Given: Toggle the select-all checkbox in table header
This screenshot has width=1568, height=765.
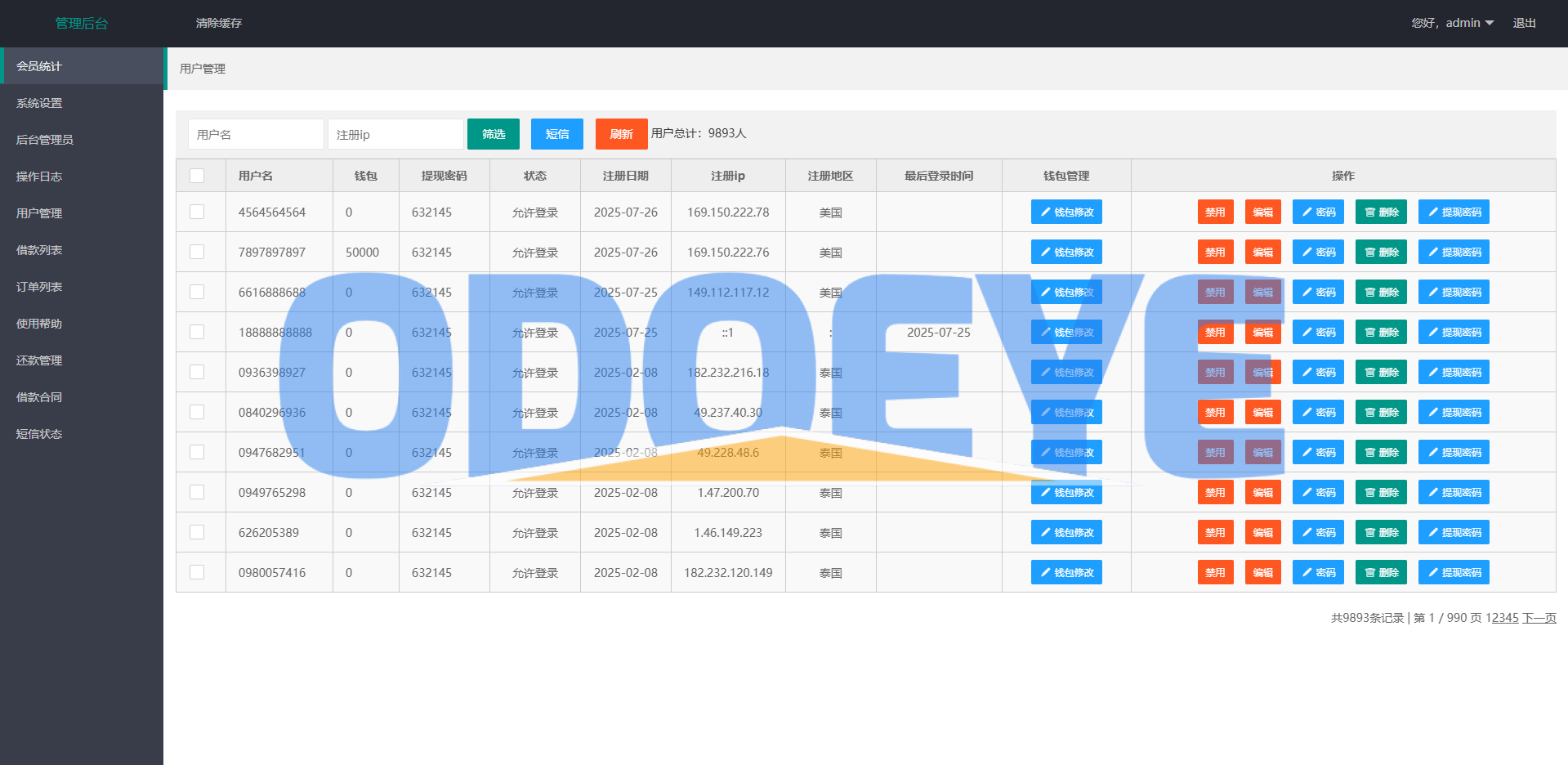Looking at the screenshot, I should click(197, 176).
